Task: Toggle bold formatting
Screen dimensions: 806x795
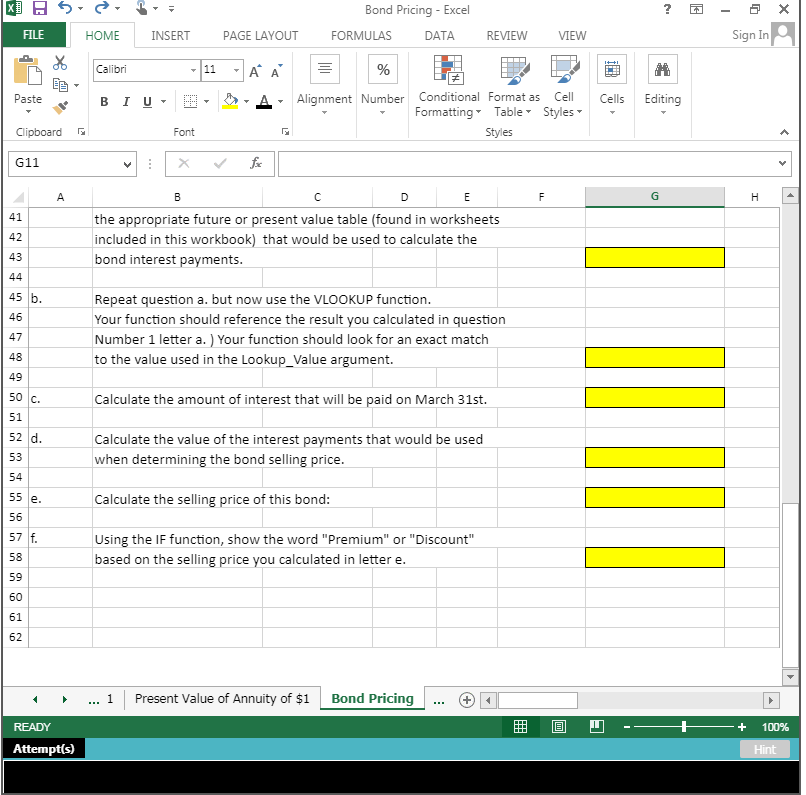Action: [103, 102]
